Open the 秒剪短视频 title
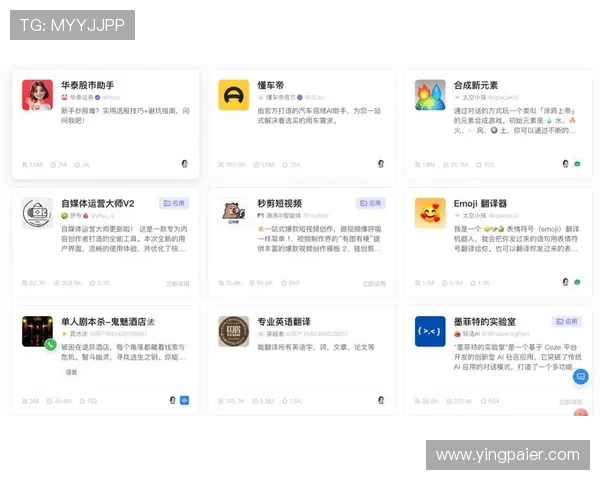600x480 pixels. [x=279, y=203]
